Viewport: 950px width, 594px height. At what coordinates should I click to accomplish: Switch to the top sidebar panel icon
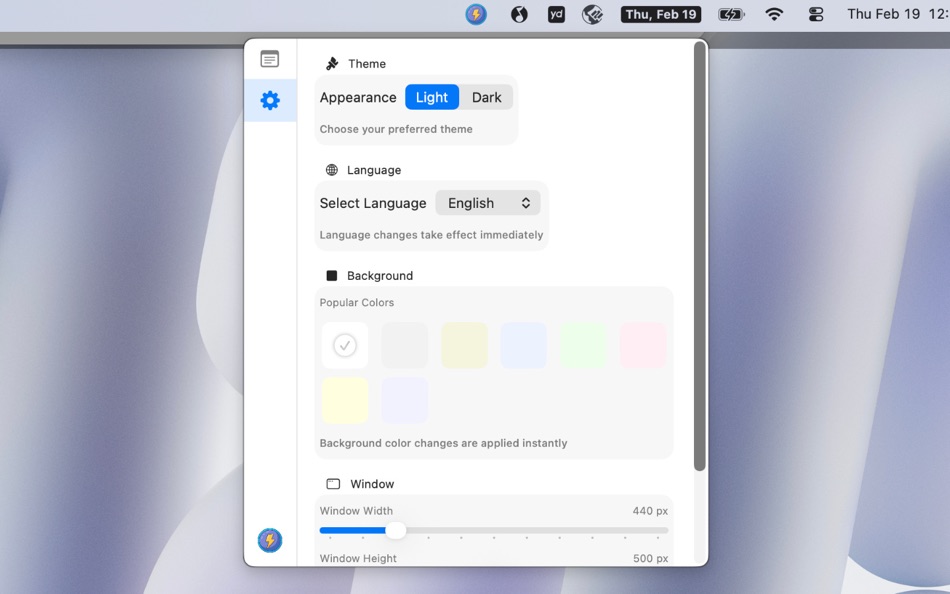pyautogui.click(x=270, y=58)
